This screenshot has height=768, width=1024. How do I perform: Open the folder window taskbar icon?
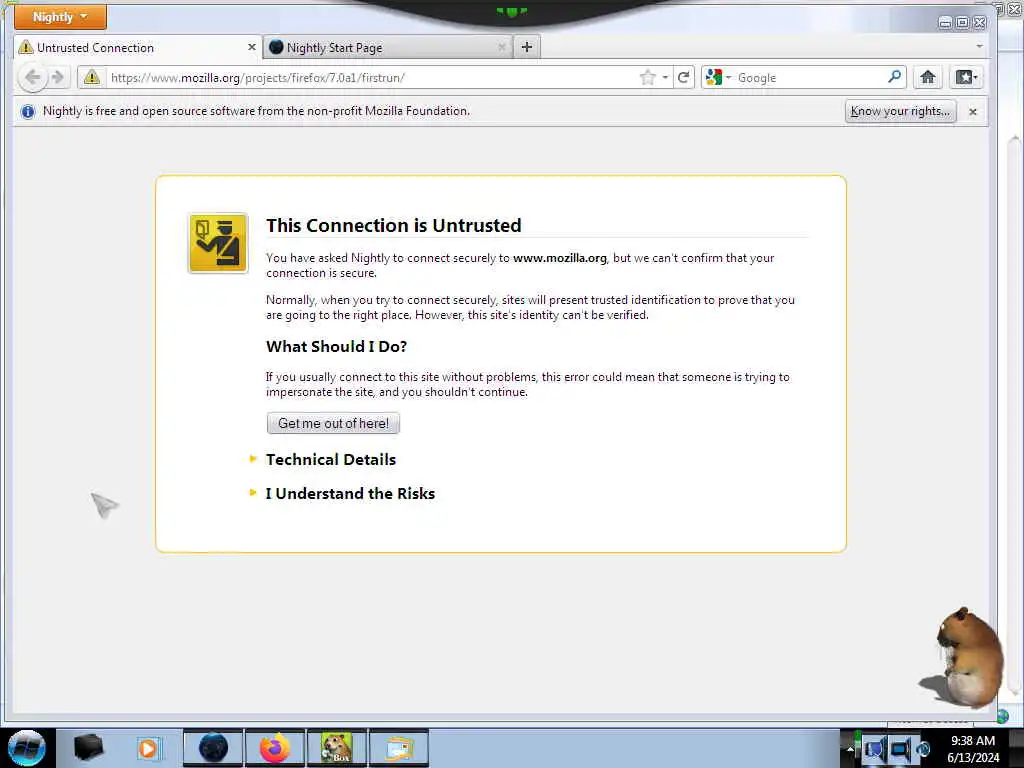point(398,748)
